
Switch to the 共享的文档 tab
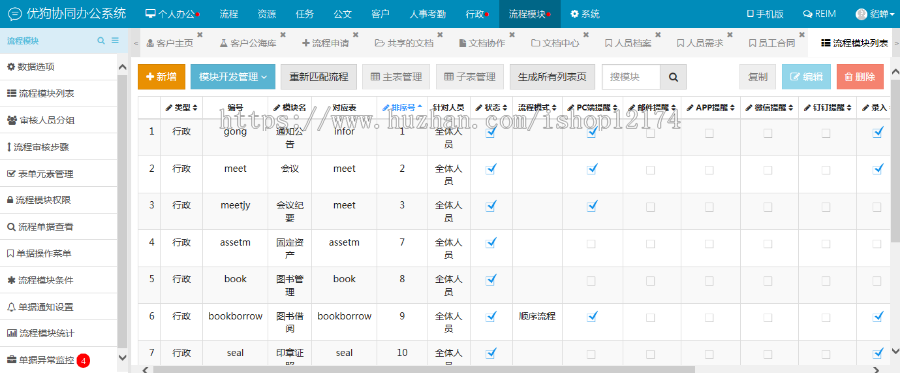[x=404, y=43]
